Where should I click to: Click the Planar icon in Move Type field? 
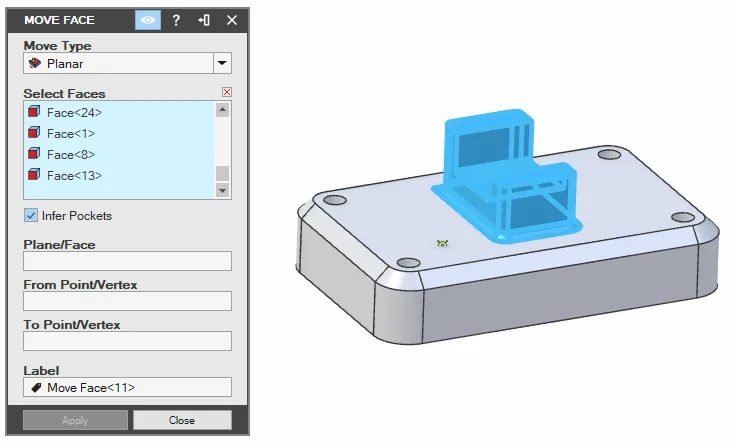click(x=34, y=63)
